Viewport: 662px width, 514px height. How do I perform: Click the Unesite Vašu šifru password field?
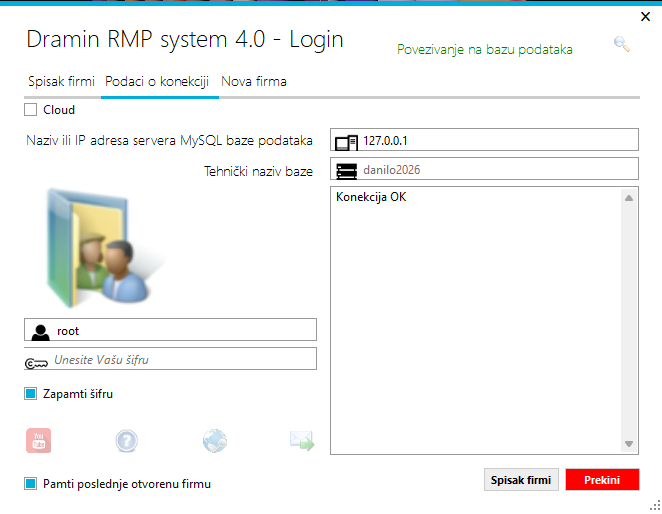coord(170,359)
